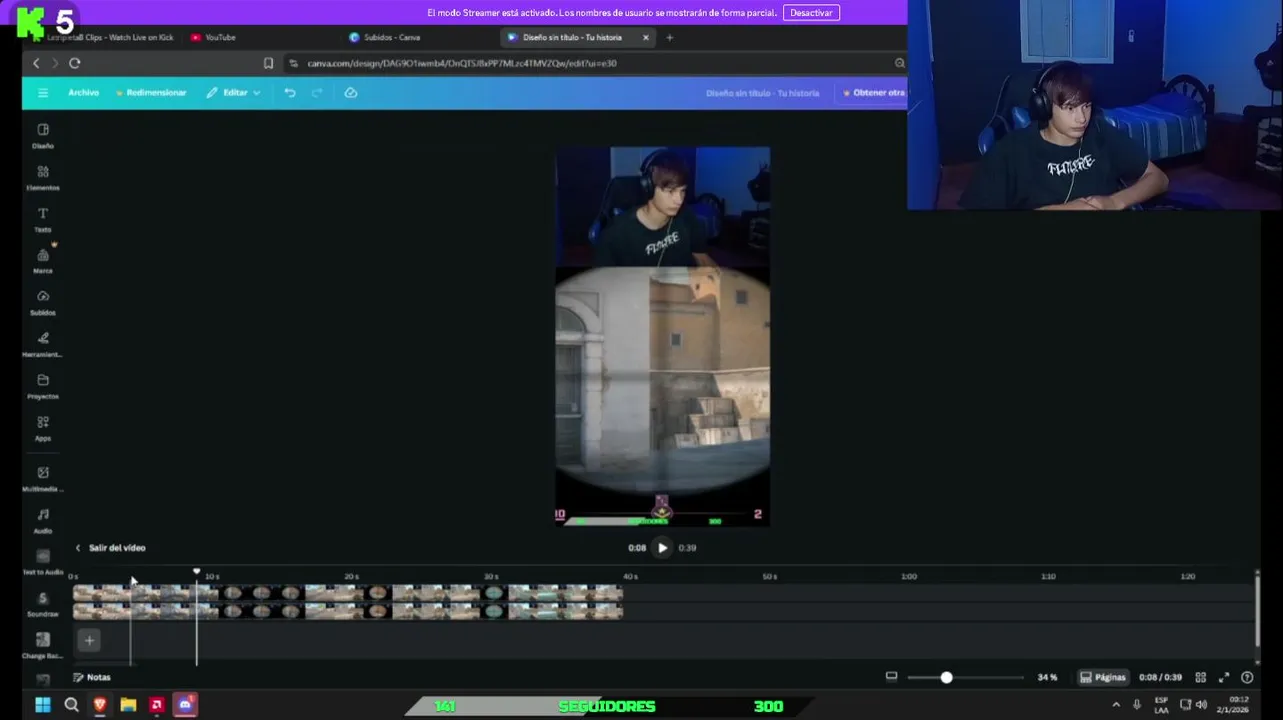The image size is (1283, 720).
Task: Enter fullscreen presentation mode
Action: pos(1224,677)
